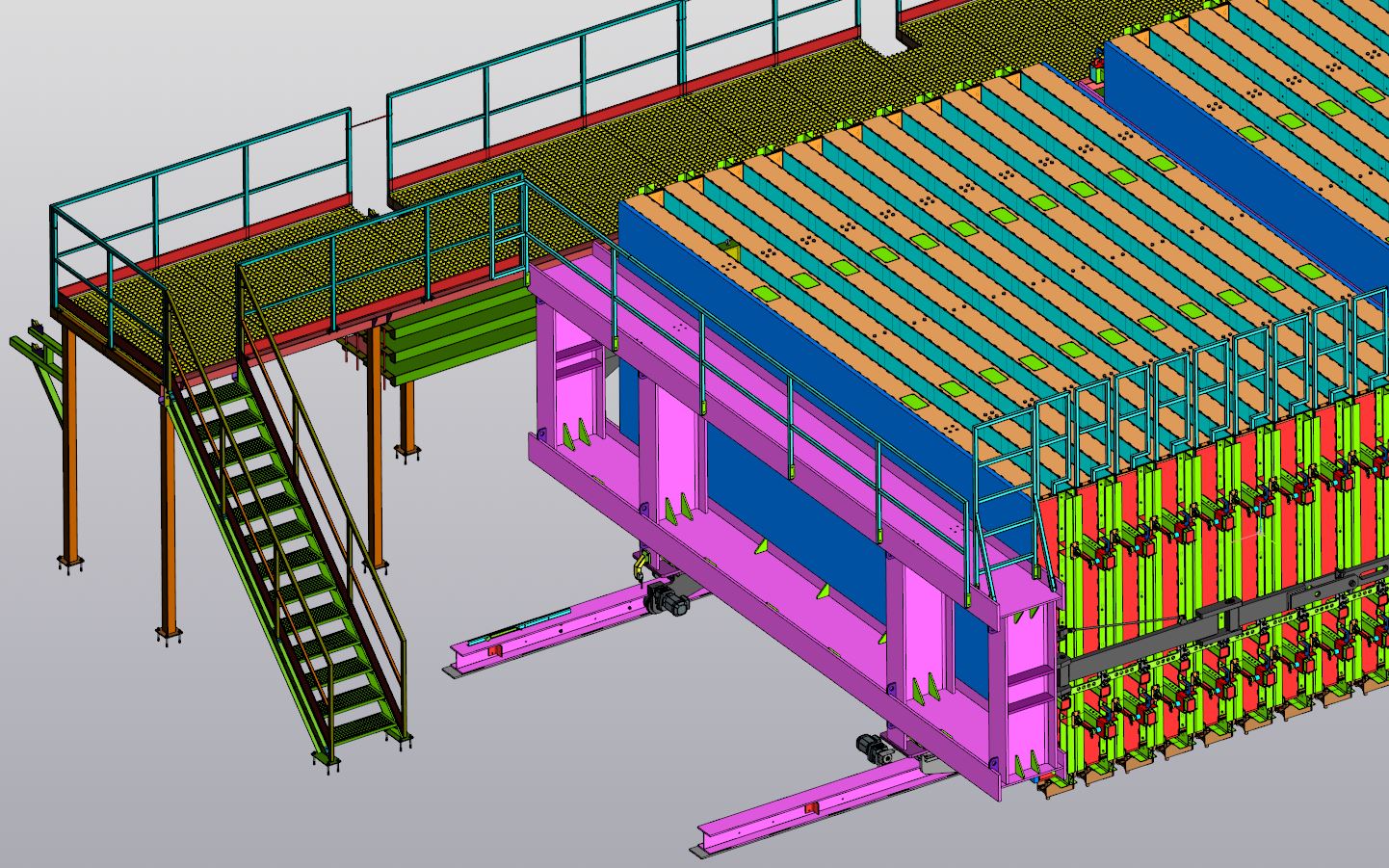
Task: Select the electric motor on upper rail
Action: (665, 598)
